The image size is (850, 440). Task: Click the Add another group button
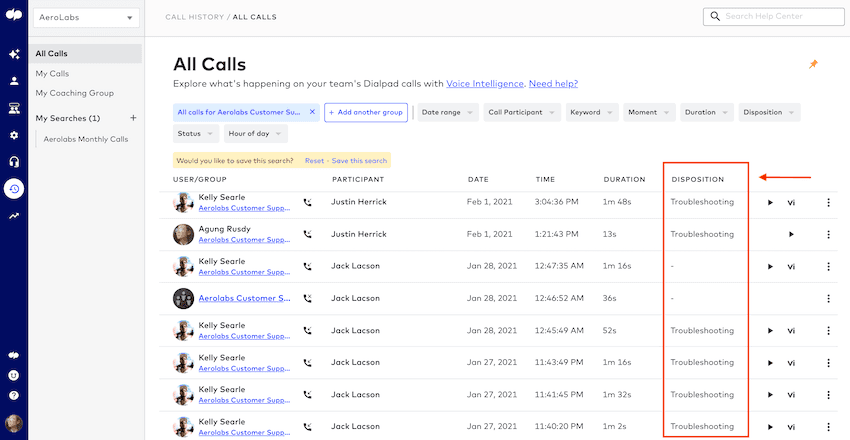coord(365,113)
